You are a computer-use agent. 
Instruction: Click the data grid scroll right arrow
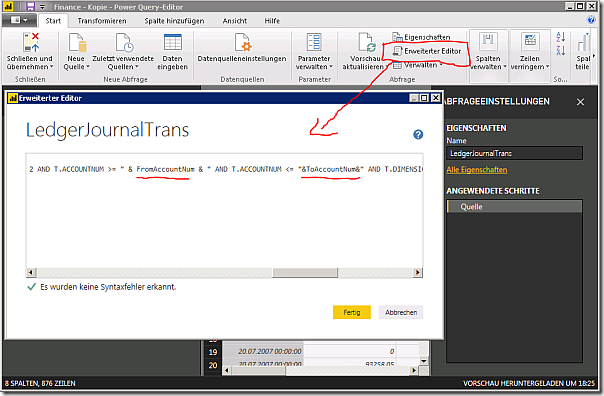414,371
